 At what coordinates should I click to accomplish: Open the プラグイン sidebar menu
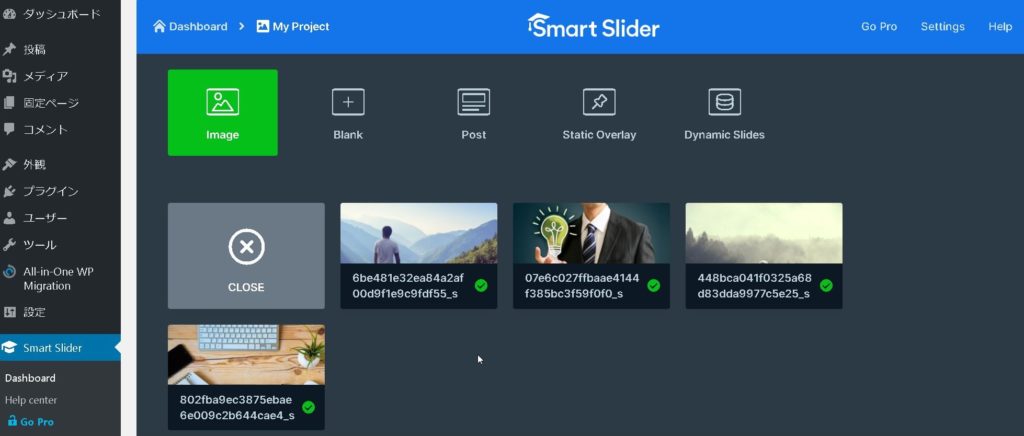[x=50, y=191]
